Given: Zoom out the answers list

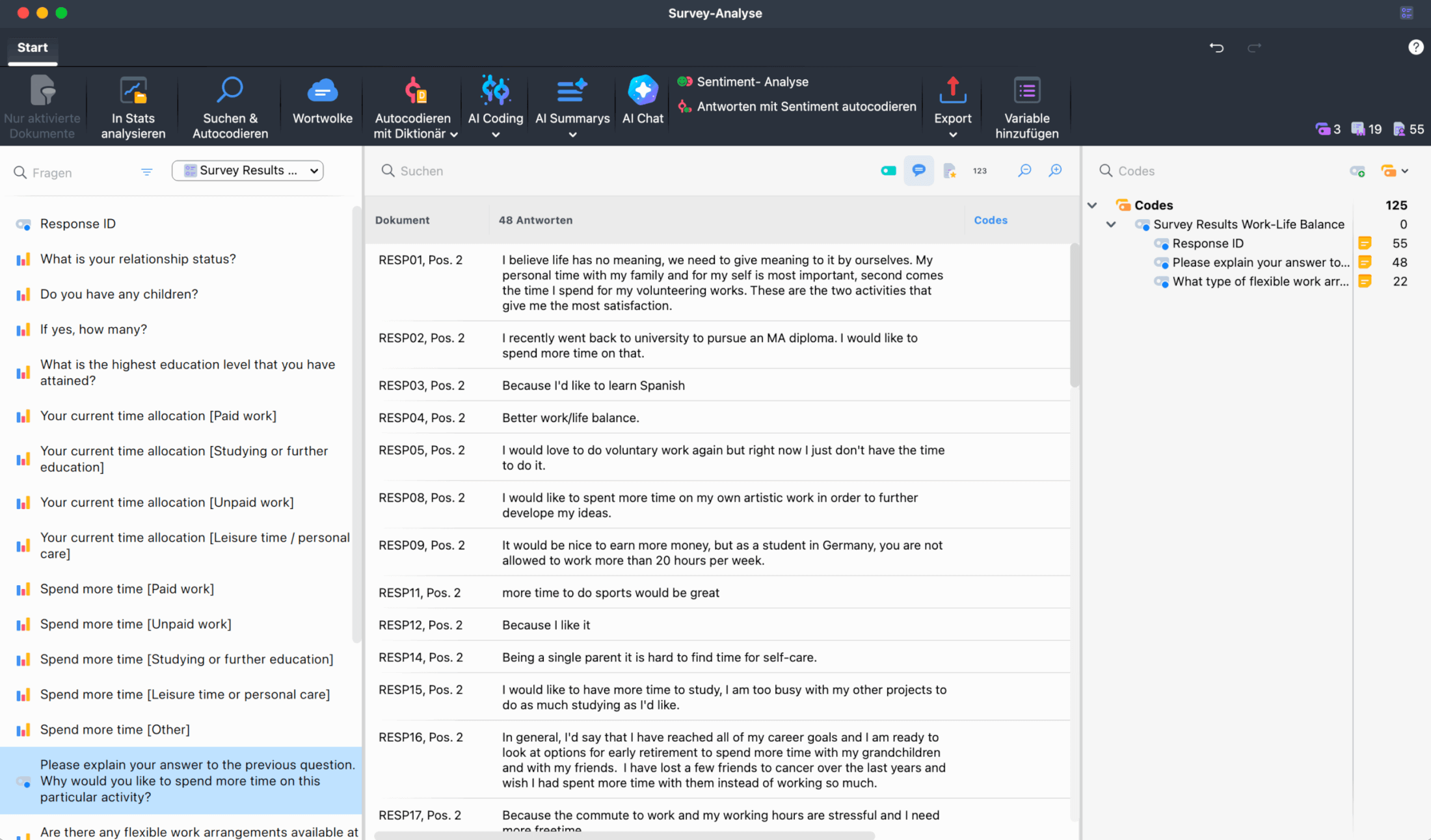Looking at the screenshot, I should [1024, 170].
